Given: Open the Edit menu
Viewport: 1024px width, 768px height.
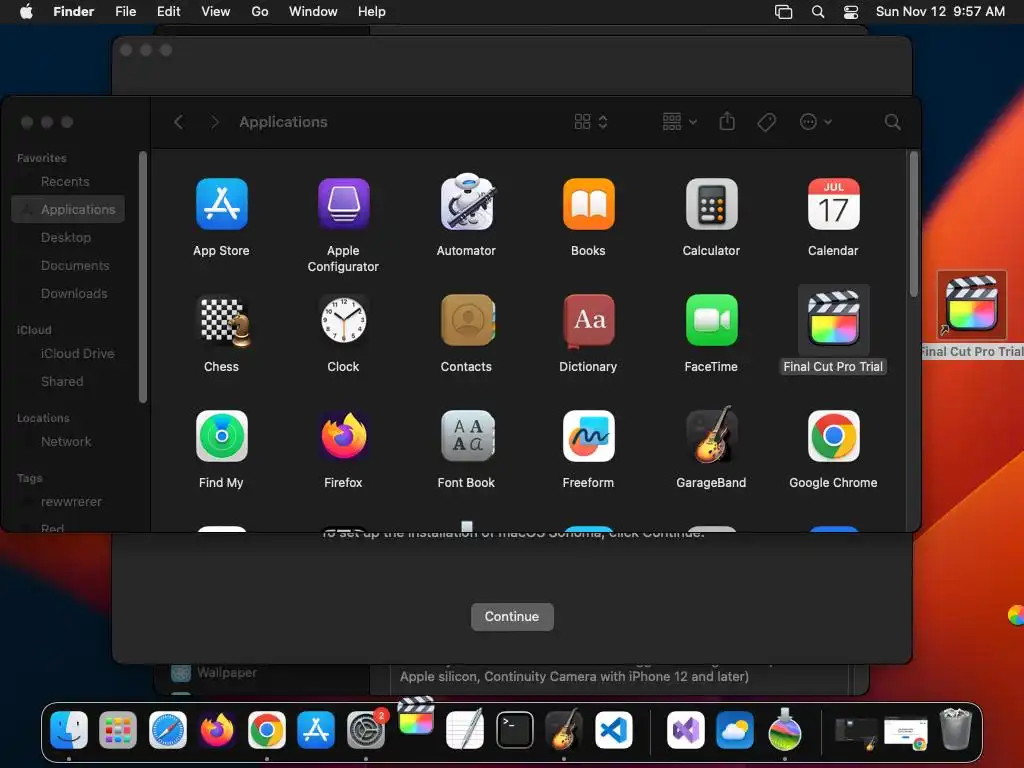Looking at the screenshot, I should (168, 12).
